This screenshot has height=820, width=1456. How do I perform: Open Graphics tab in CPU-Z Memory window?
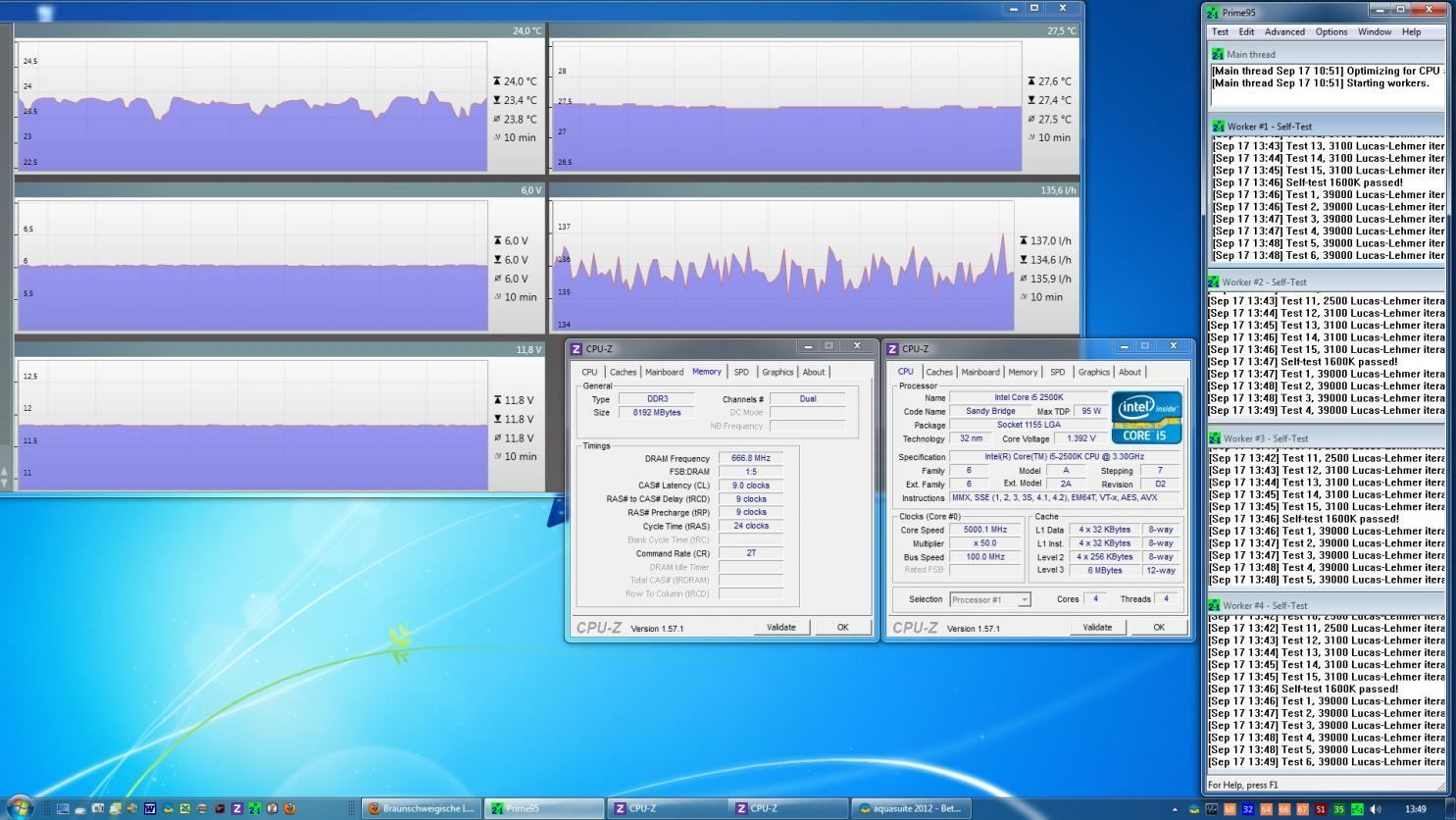pos(778,372)
